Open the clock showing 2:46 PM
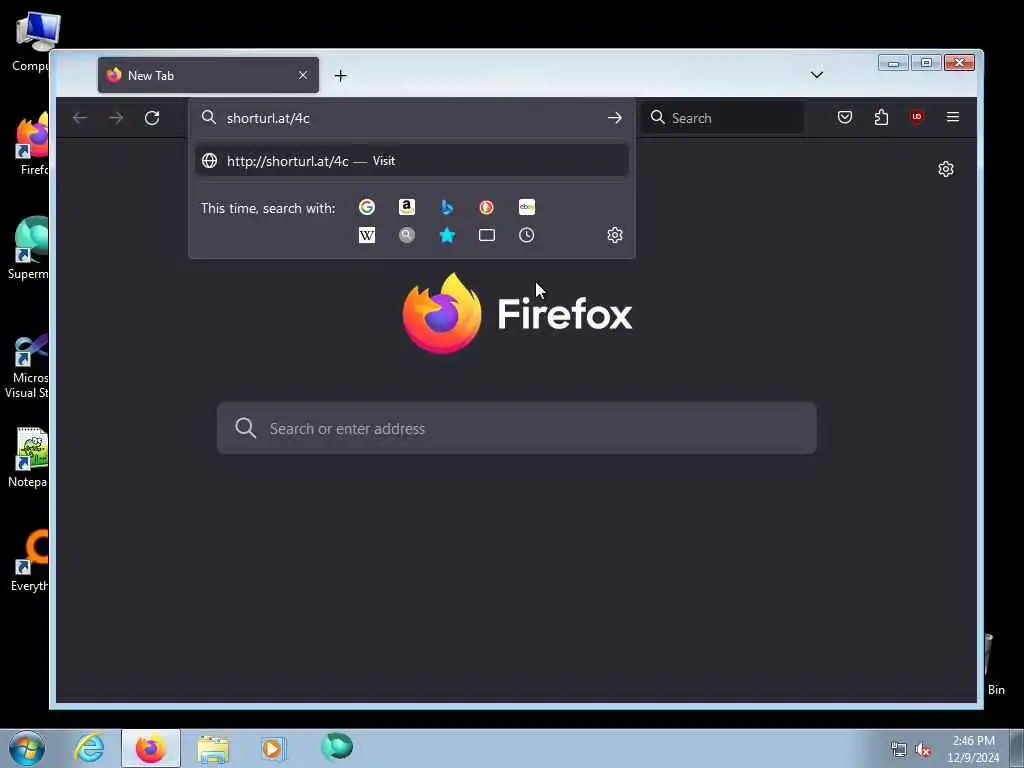This screenshot has height=768, width=1024. click(x=973, y=749)
